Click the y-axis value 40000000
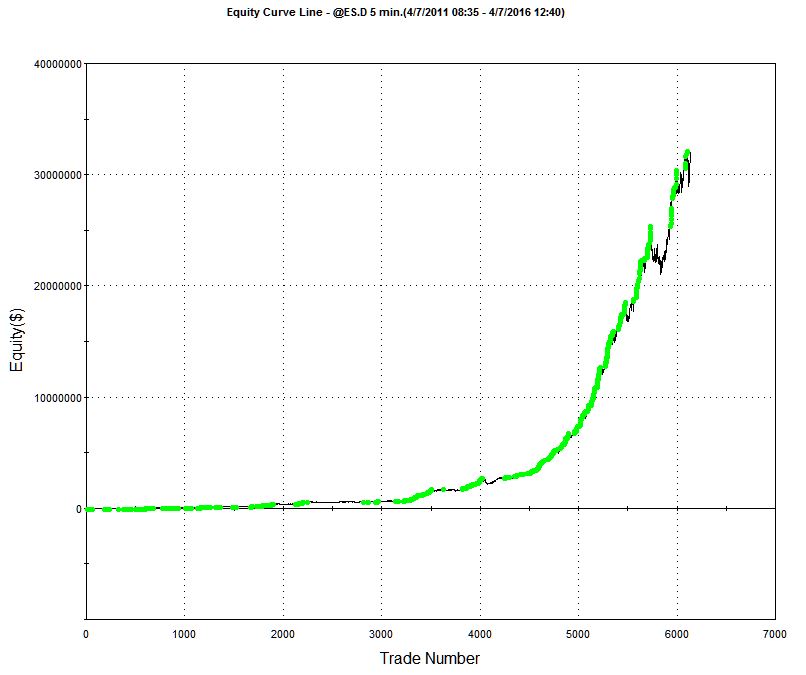This screenshot has width=806, height=675. pos(58,64)
